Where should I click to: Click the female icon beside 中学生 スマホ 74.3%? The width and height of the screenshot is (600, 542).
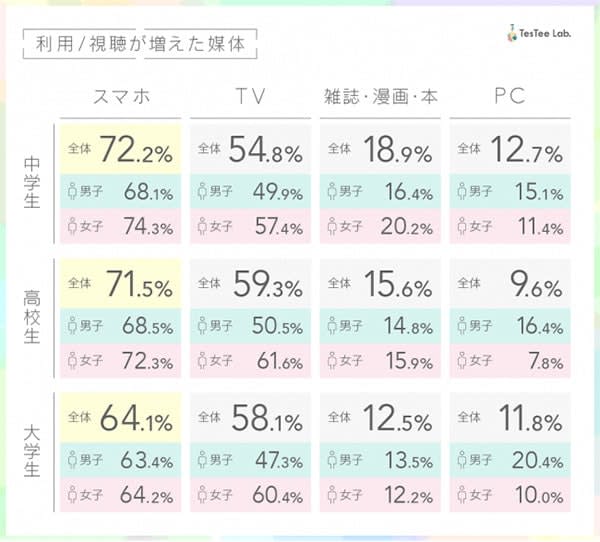72,226
